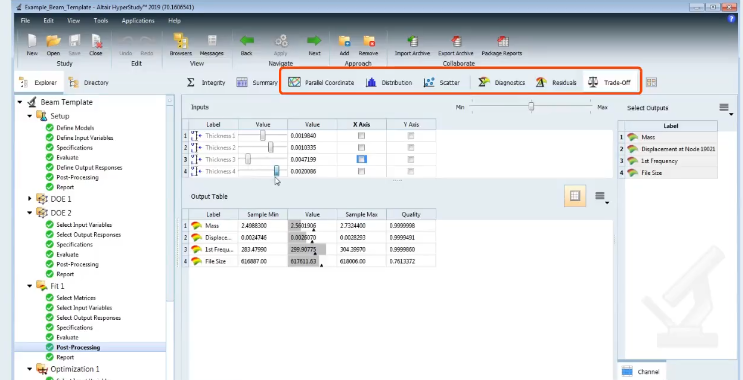The width and height of the screenshot is (743, 380).
Task: Open the Help menu
Action: tap(174, 21)
